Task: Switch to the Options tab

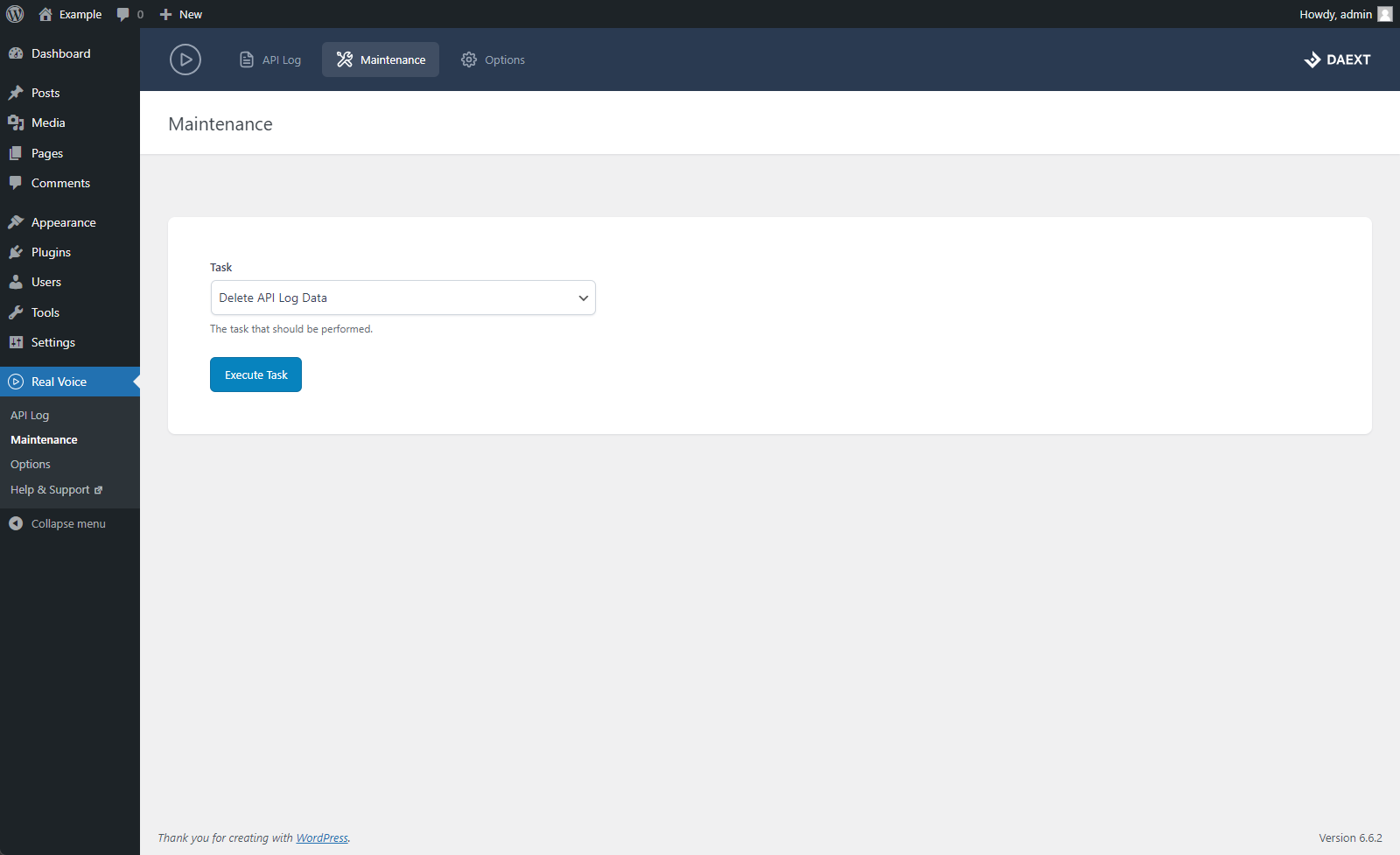Action: click(x=493, y=60)
